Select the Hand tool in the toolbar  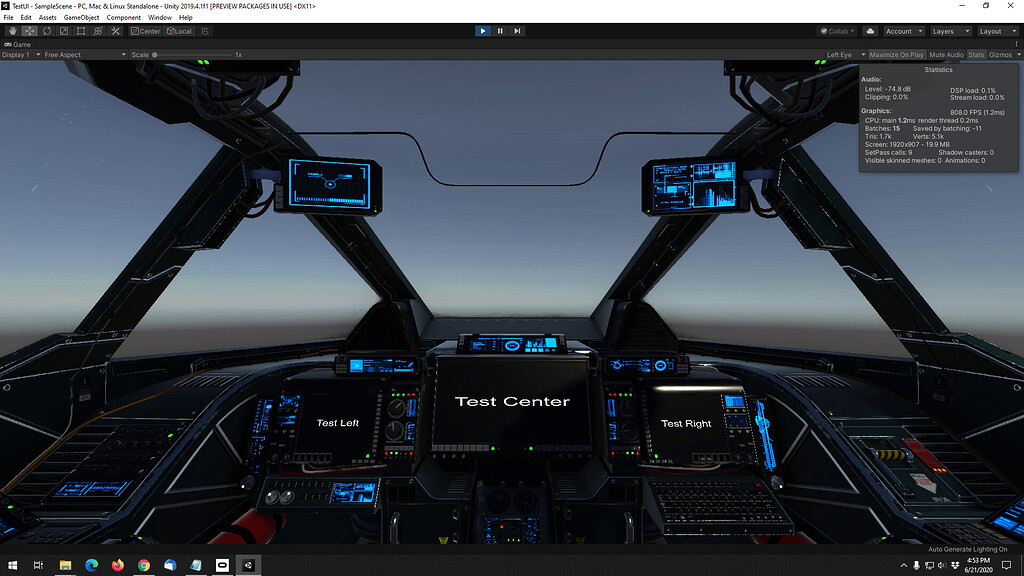[11, 31]
